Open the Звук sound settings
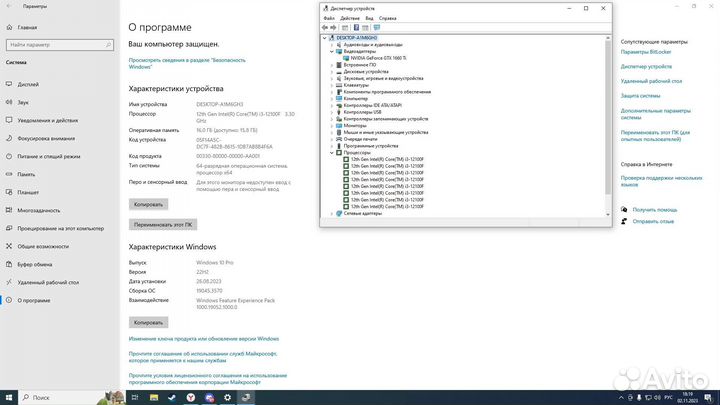The image size is (720, 405). (x=23, y=102)
